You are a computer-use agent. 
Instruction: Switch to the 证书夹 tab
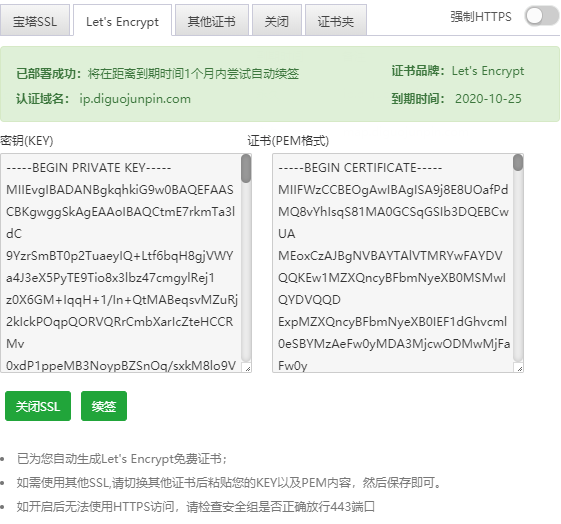tap(336, 20)
